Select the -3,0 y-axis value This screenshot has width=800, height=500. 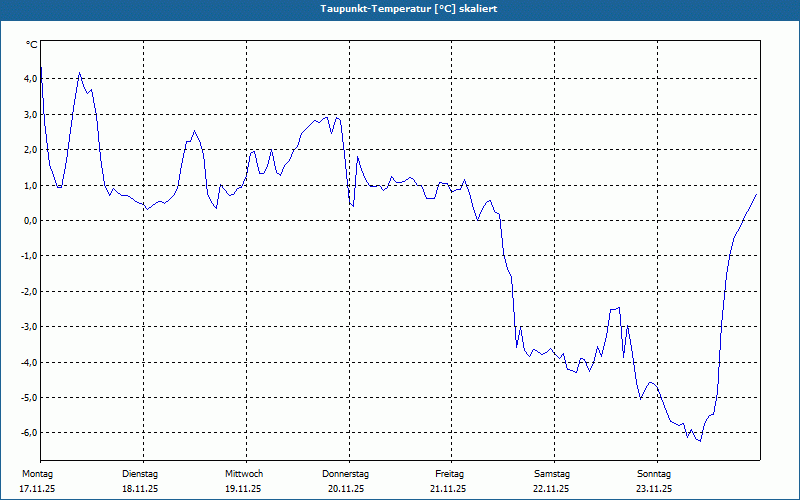(29, 327)
